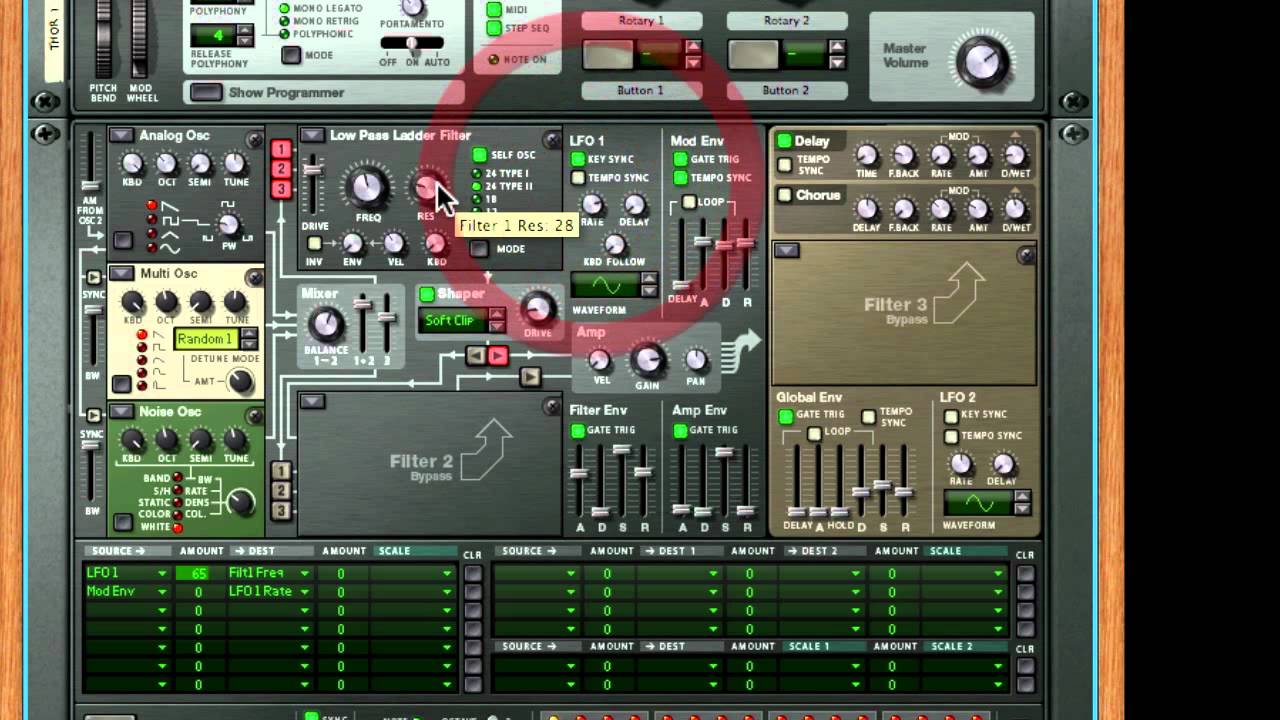
Task: Clear the Mod Env mod matrix row
Action: click(x=472, y=592)
